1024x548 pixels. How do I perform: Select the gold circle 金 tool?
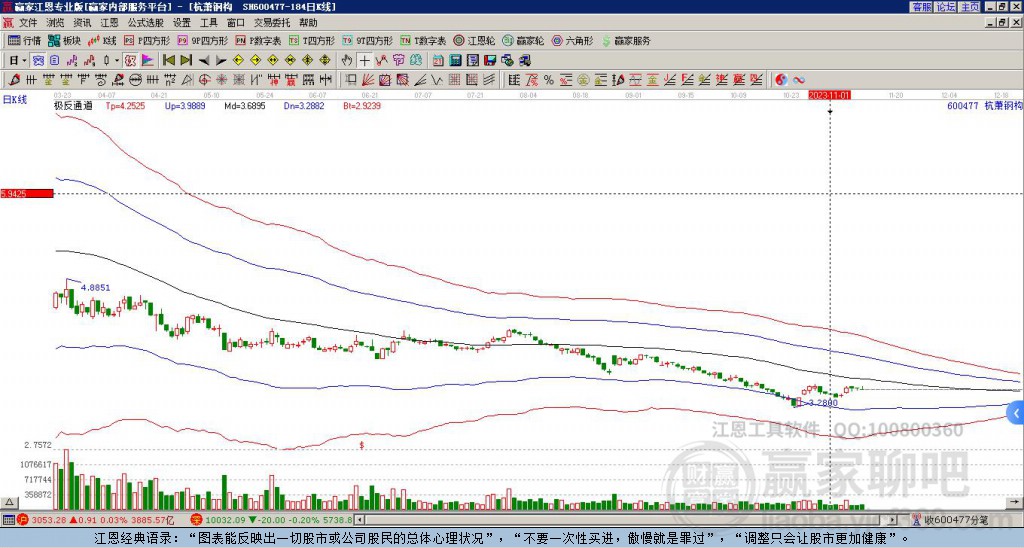point(583,80)
